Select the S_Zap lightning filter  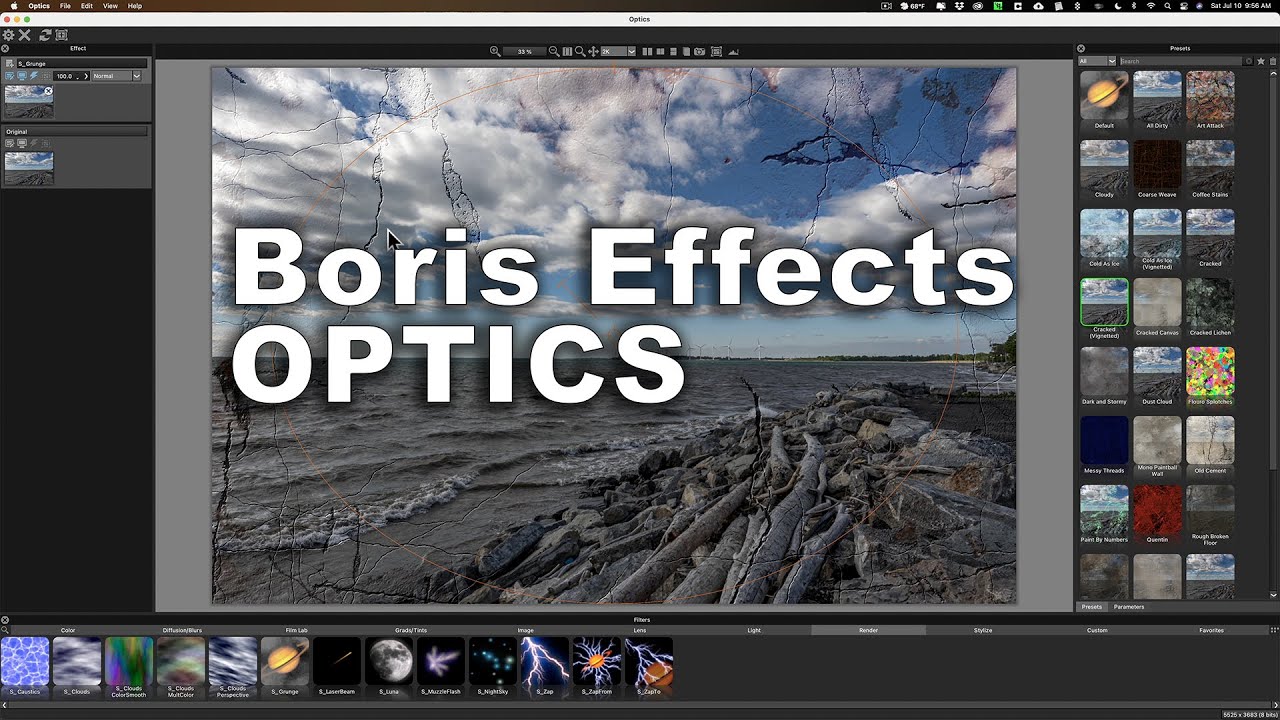pos(545,667)
